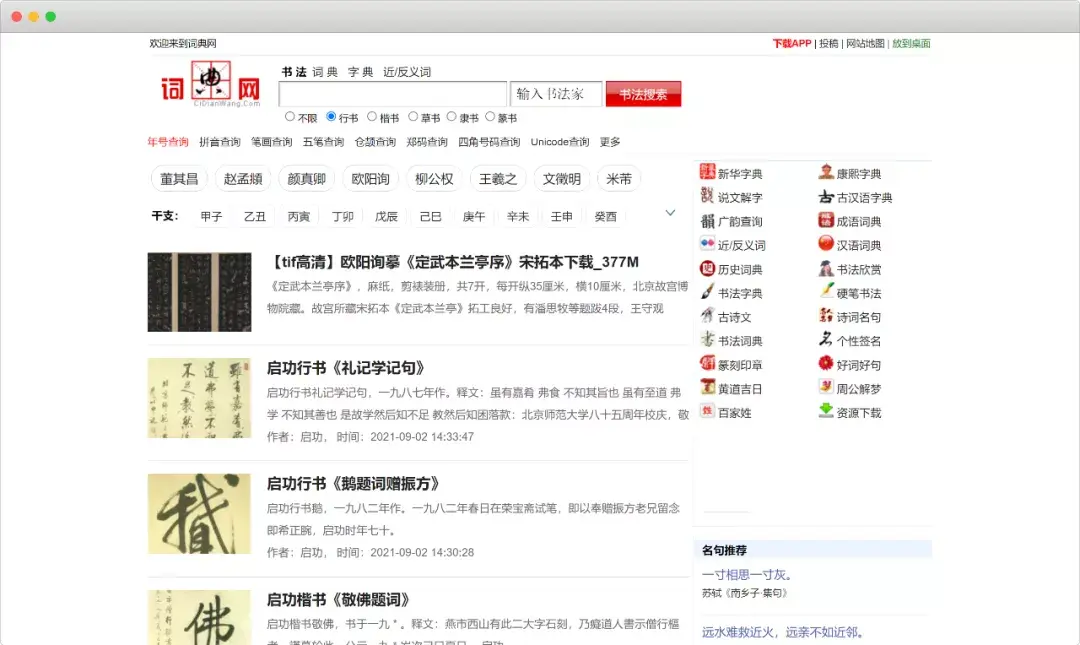Switch to the 字典 search tab

tap(360, 72)
